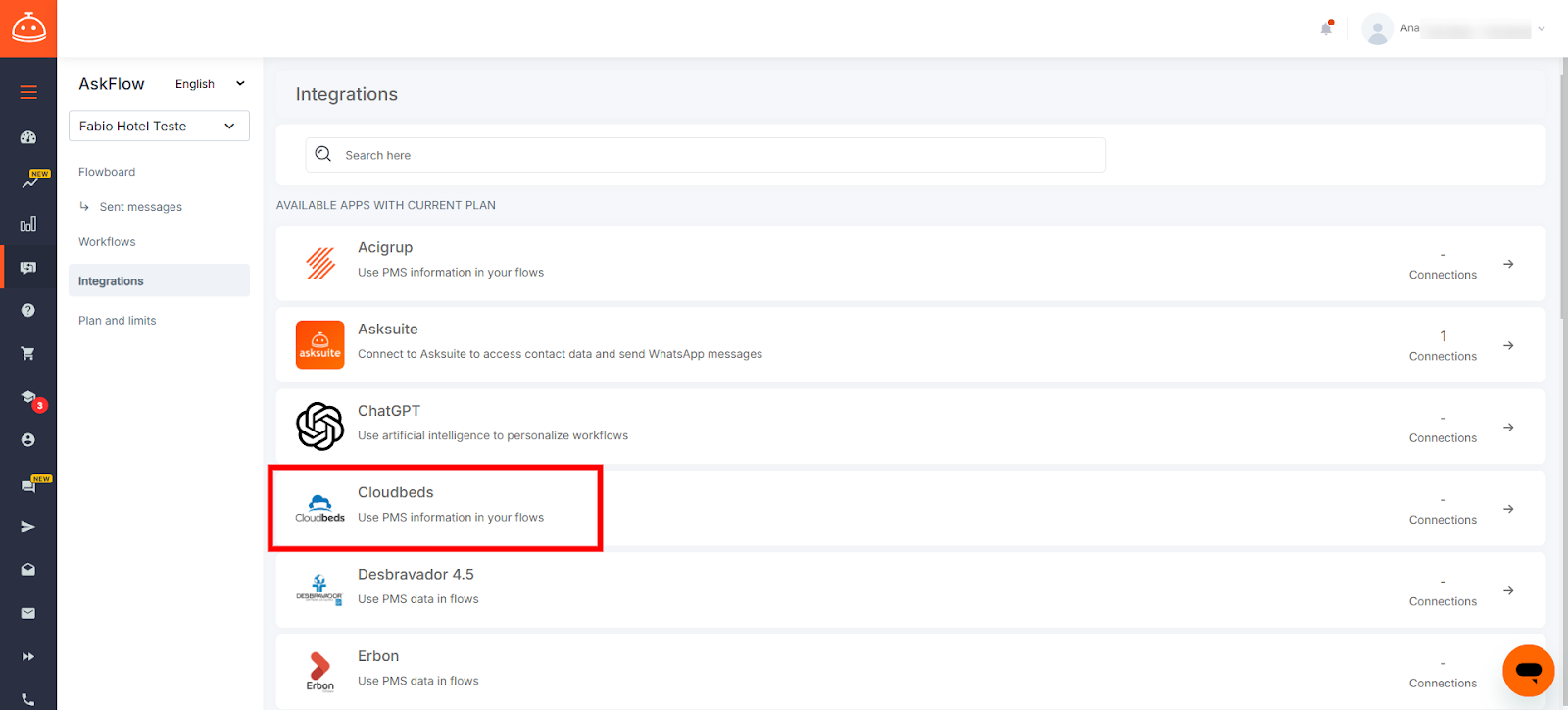The height and width of the screenshot is (710, 1568).
Task: Click the Erbon integration title
Action: pyautogui.click(x=378, y=656)
